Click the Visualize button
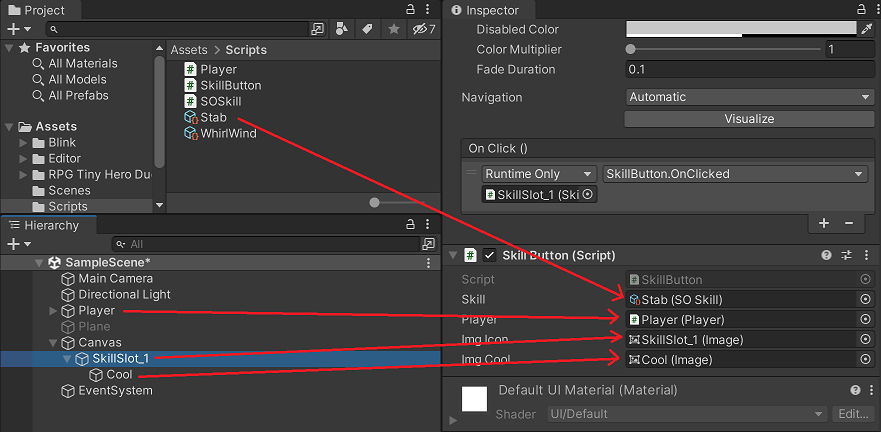This screenshot has width=881, height=432. pyautogui.click(x=750, y=119)
